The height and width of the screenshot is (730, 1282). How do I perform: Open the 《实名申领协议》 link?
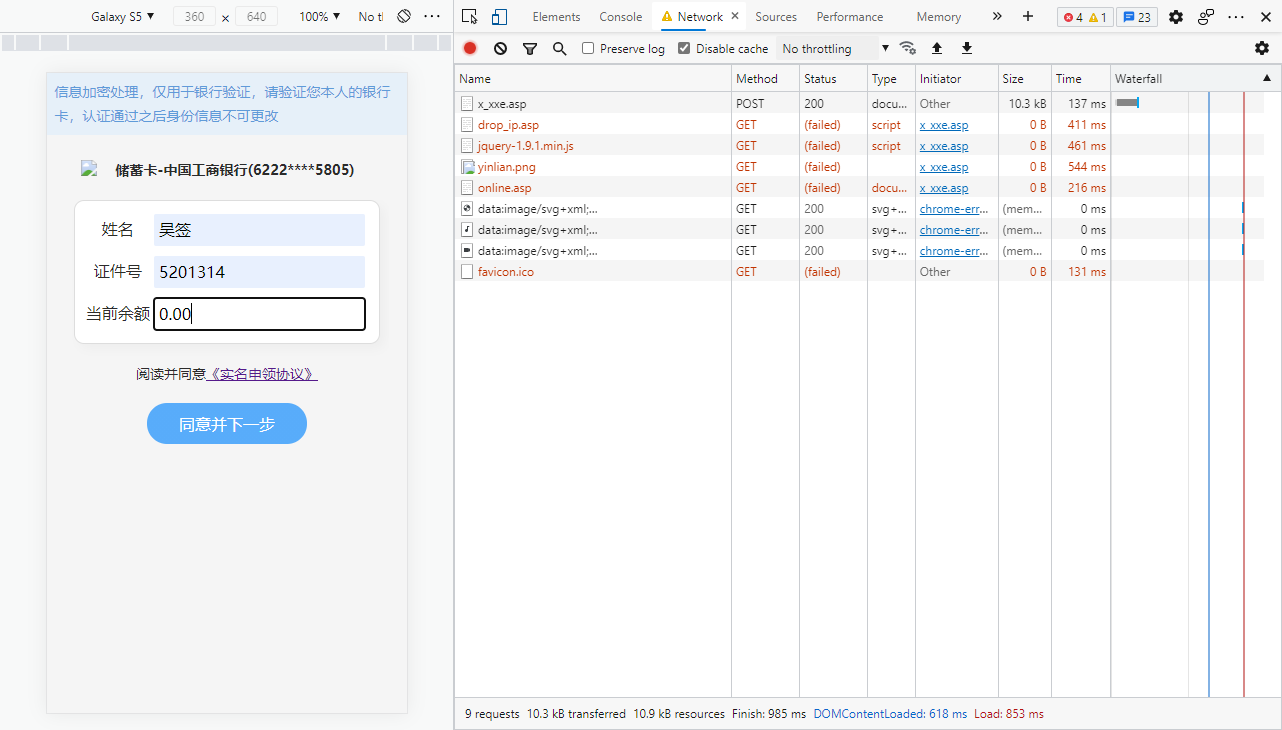pos(262,374)
